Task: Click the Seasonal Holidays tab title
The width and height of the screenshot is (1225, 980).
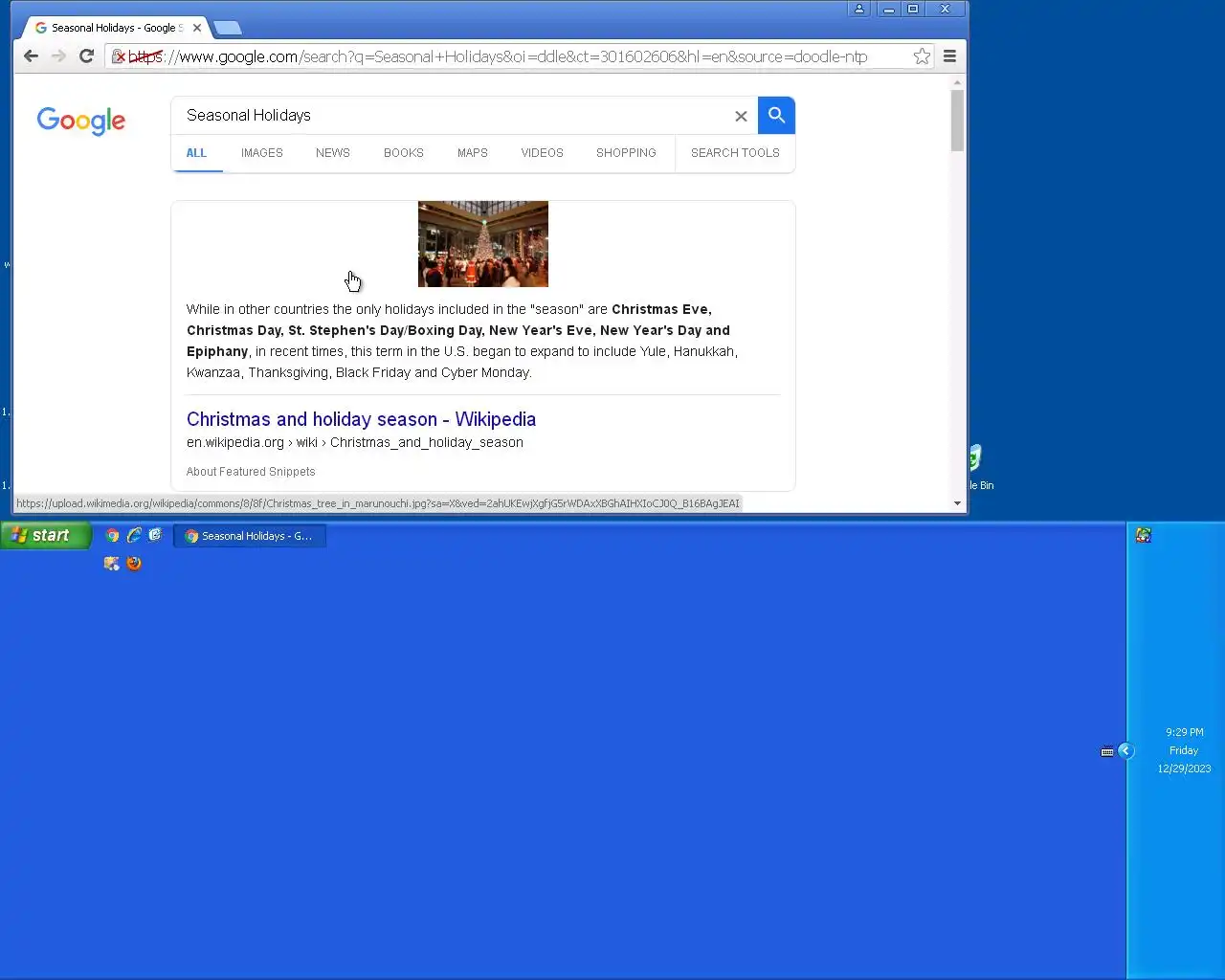Action: coord(116,28)
